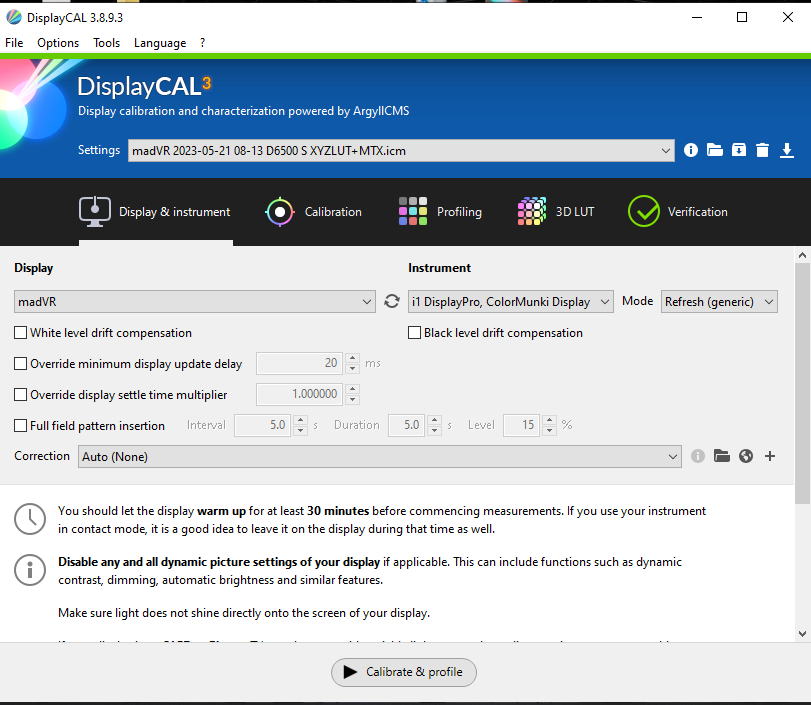The width and height of the screenshot is (811, 705).
Task: Open the Language menu
Action: (160, 43)
